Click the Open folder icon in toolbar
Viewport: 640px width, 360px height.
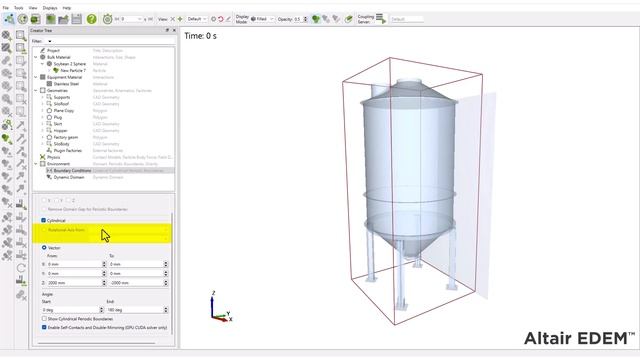[63, 19]
